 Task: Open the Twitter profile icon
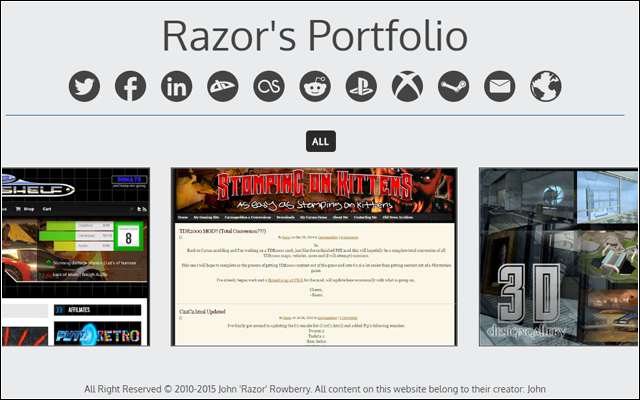pyautogui.click(x=84, y=86)
